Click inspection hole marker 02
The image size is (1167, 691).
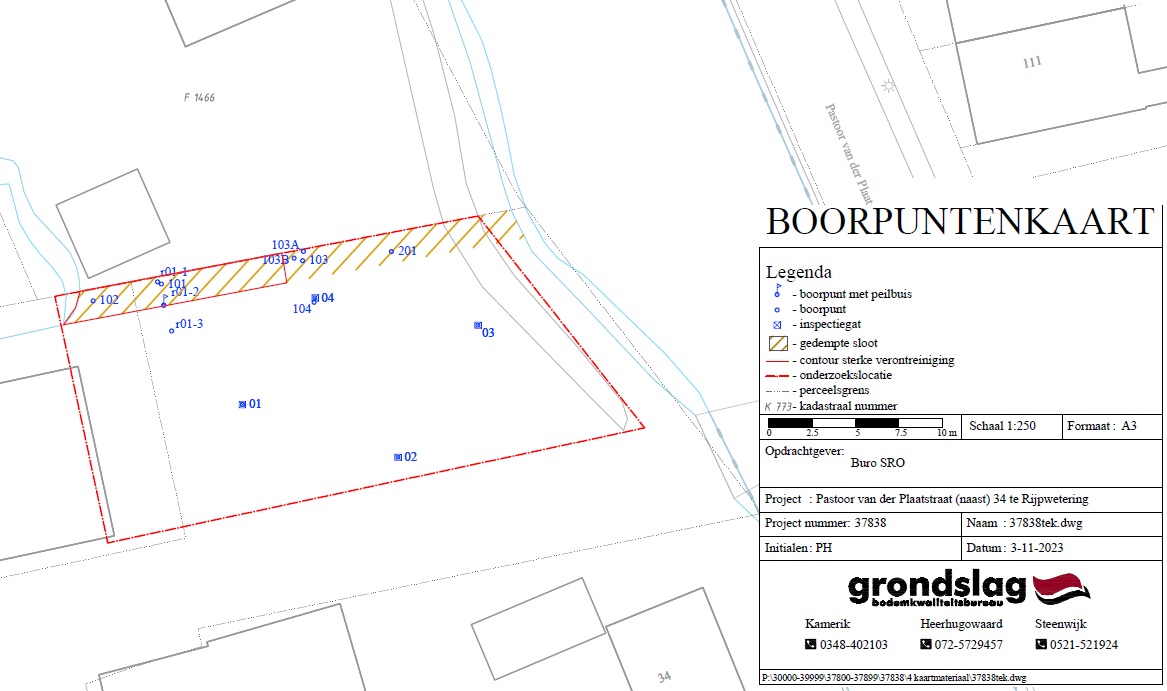tap(398, 457)
